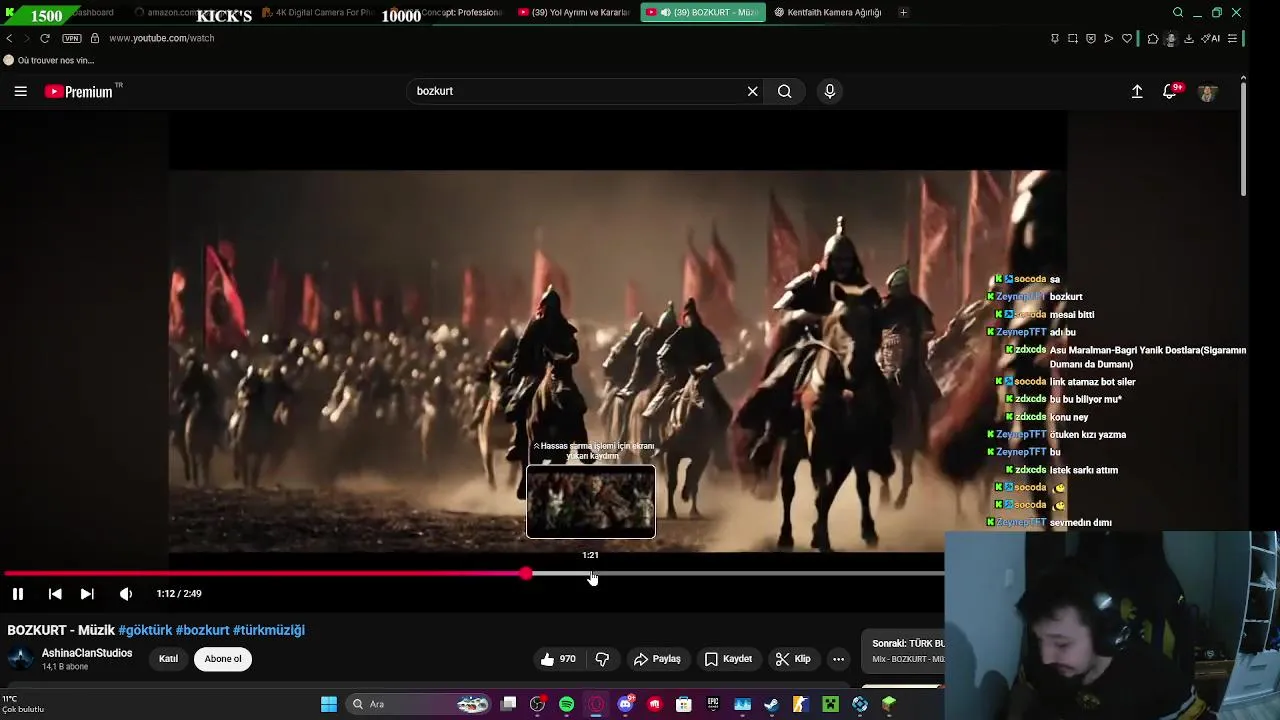Open the browser AI sidebar button

pyautogui.click(x=1211, y=38)
